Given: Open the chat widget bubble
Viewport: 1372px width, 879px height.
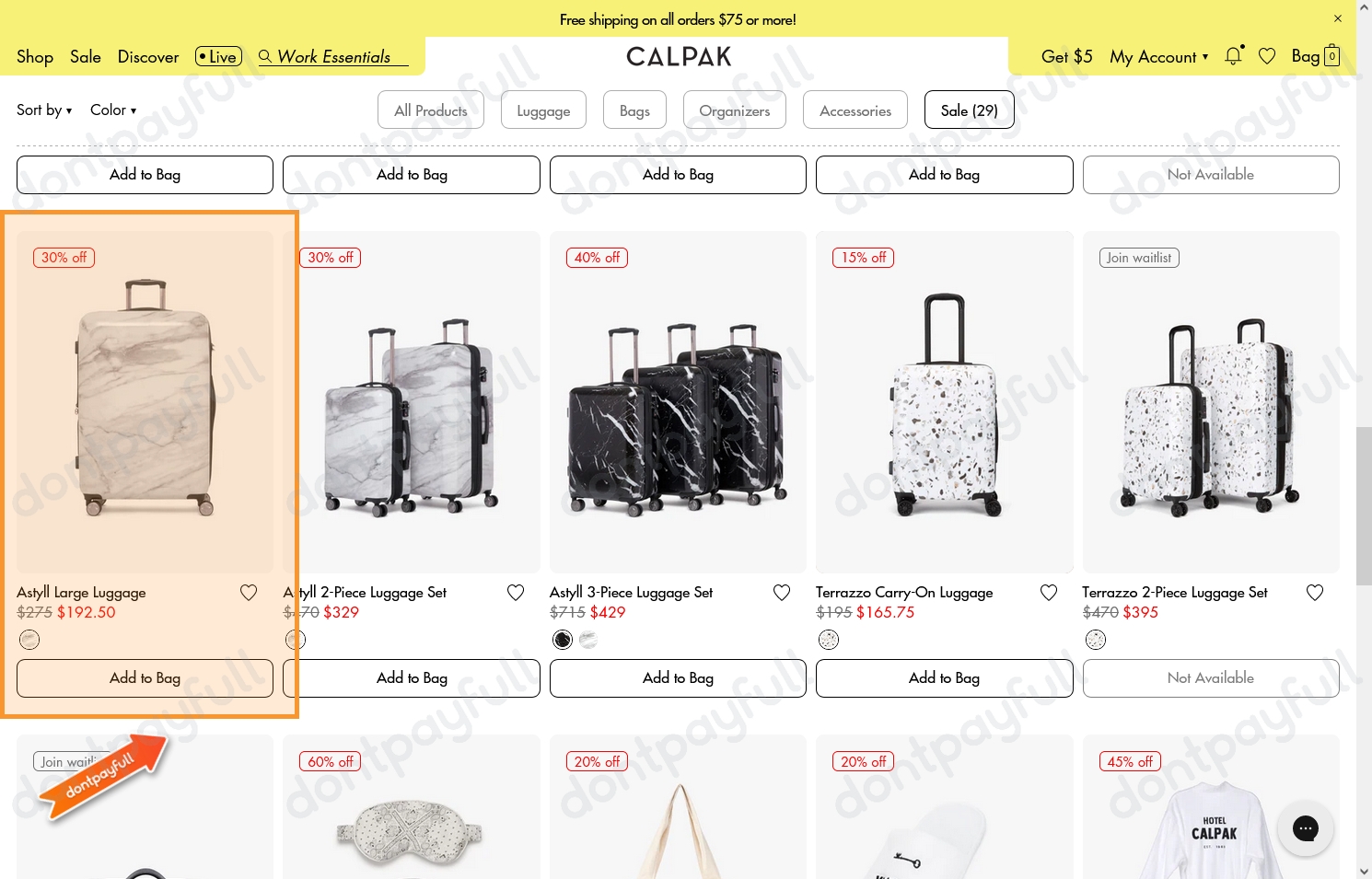Looking at the screenshot, I should pyautogui.click(x=1306, y=828).
